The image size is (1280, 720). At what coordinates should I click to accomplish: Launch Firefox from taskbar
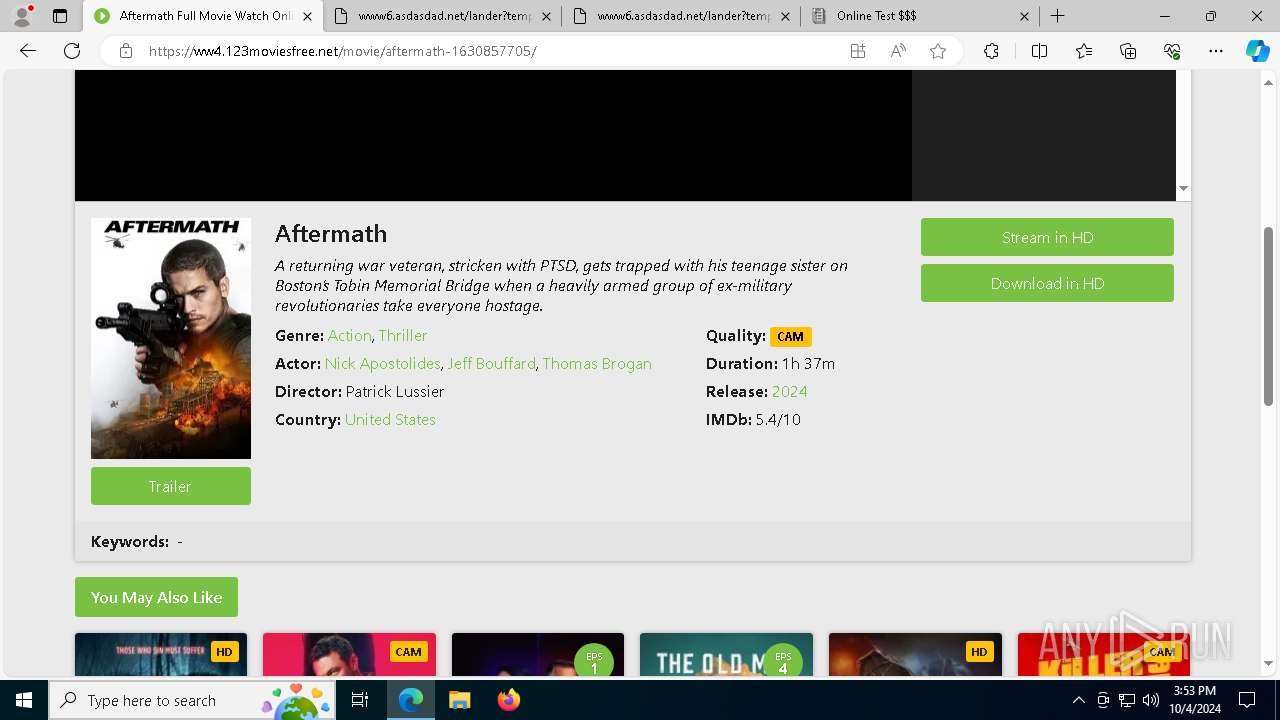pos(509,700)
